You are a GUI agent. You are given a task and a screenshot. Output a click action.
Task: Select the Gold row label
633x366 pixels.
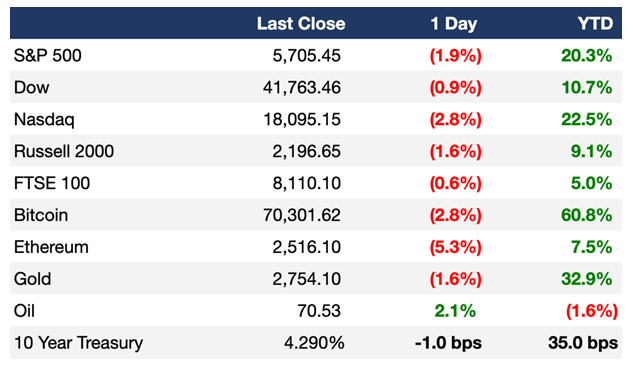coord(32,279)
